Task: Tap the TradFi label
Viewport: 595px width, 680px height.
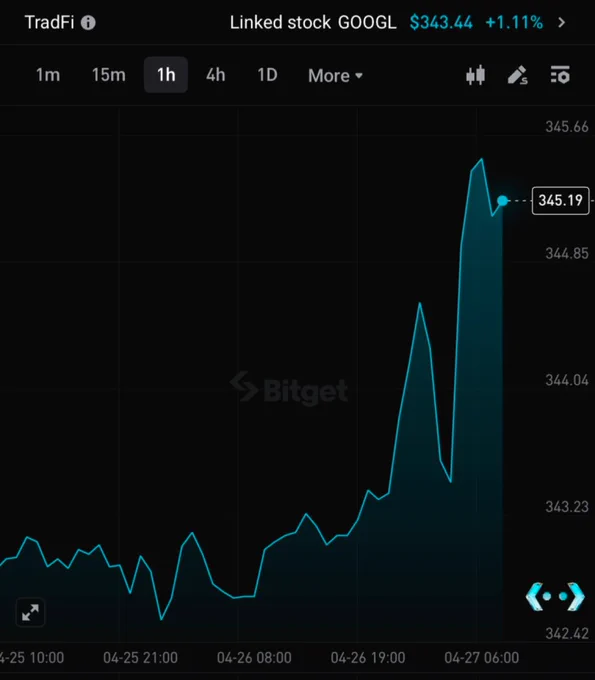Action: coord(49,23)
